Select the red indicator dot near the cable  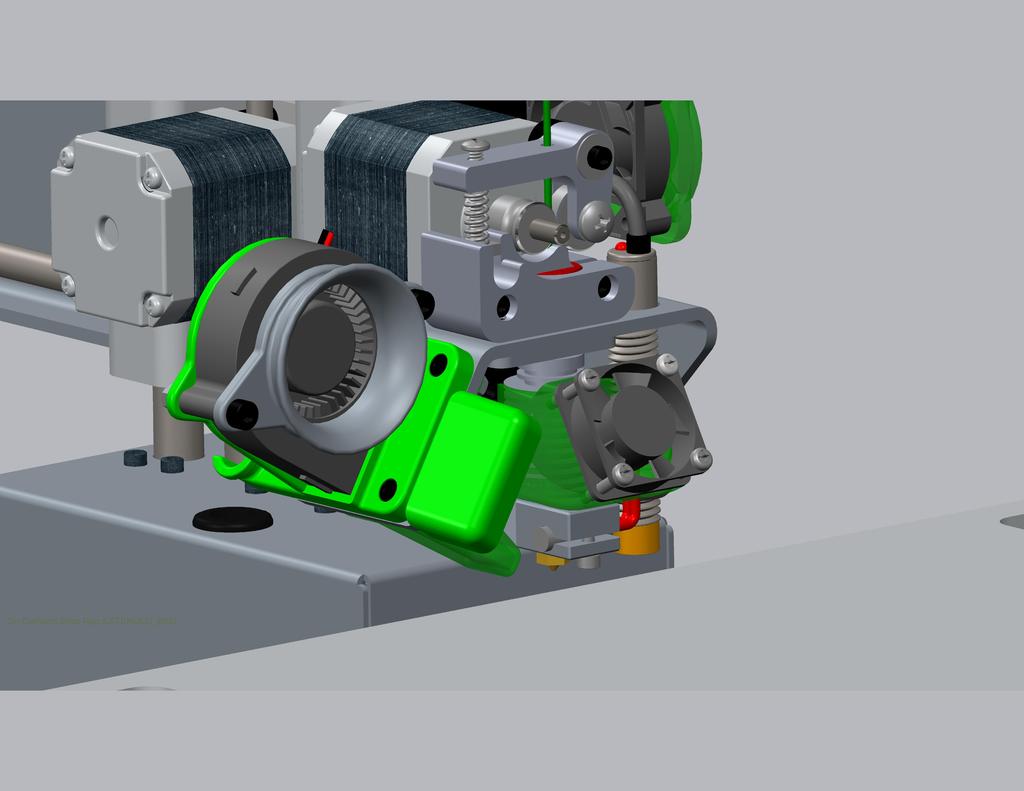[621, 246]
